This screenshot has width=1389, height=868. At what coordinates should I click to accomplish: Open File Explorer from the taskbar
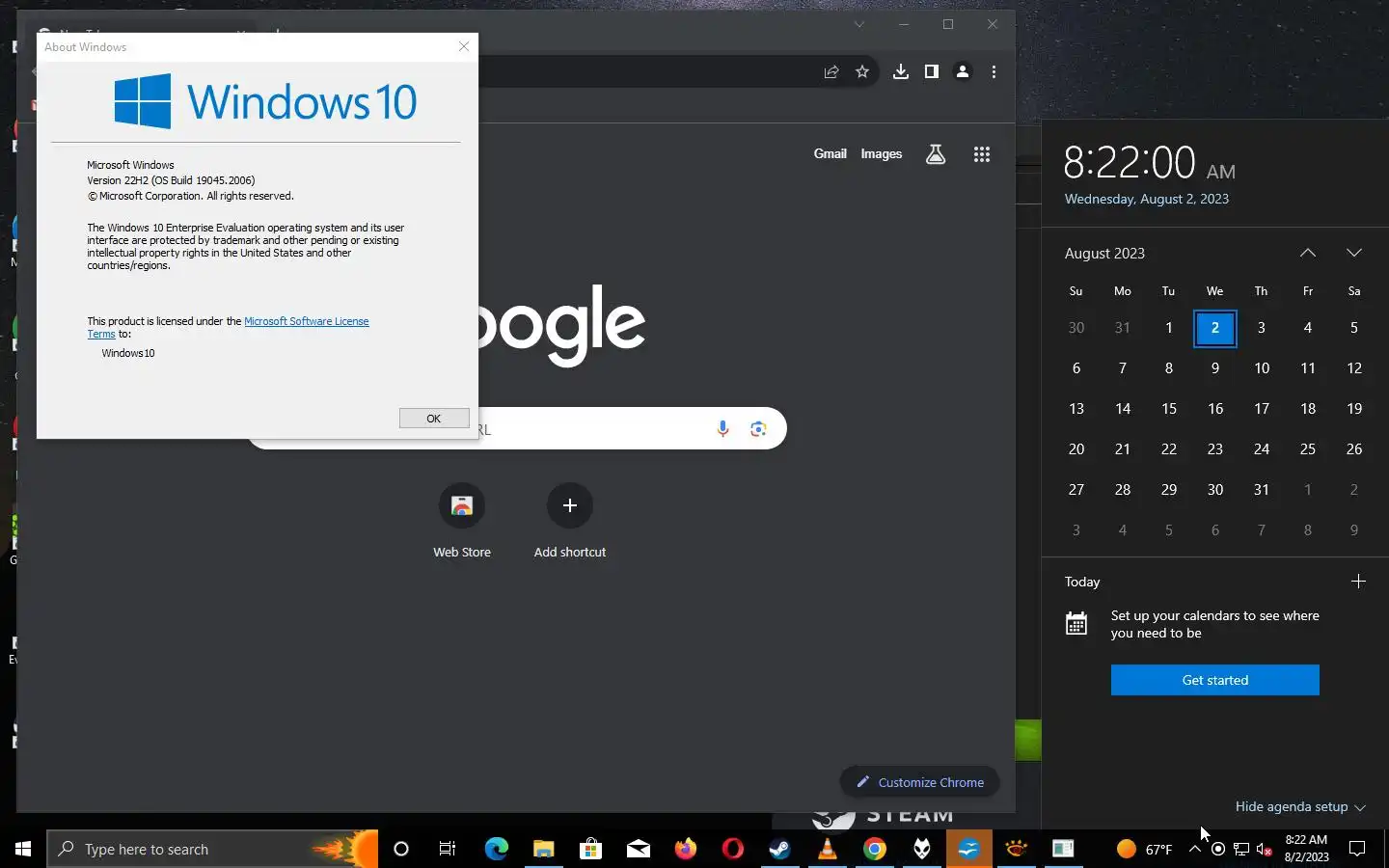[544, 849]
